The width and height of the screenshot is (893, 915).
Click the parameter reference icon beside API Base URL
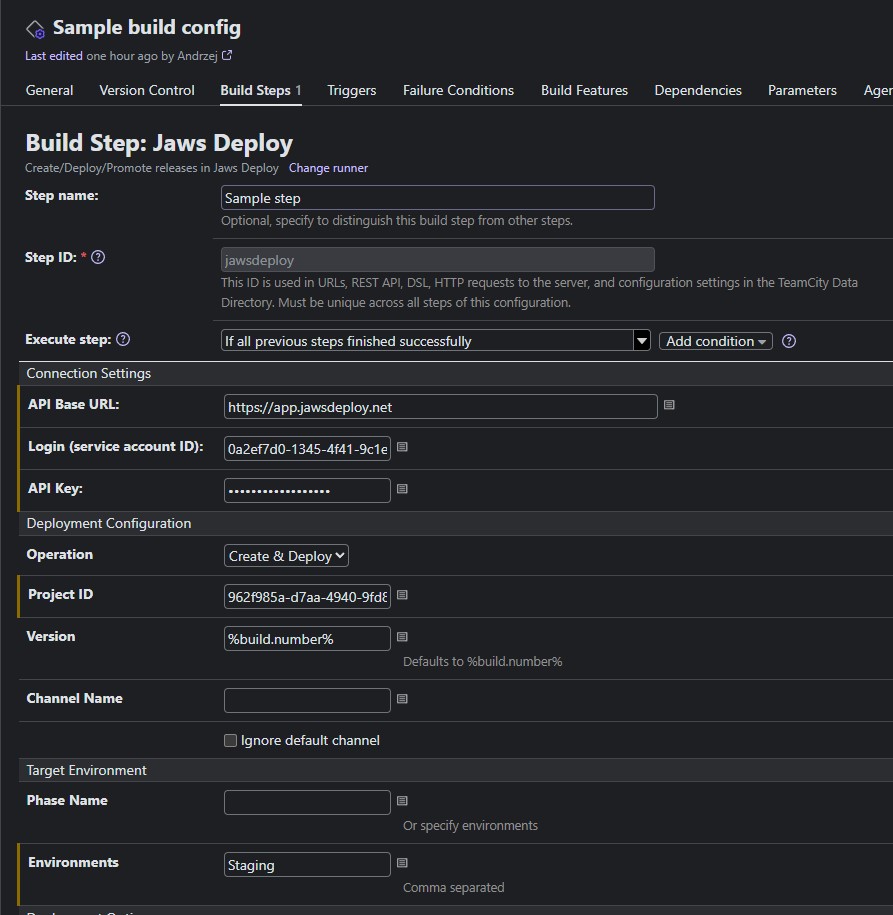tap(669, 405)
